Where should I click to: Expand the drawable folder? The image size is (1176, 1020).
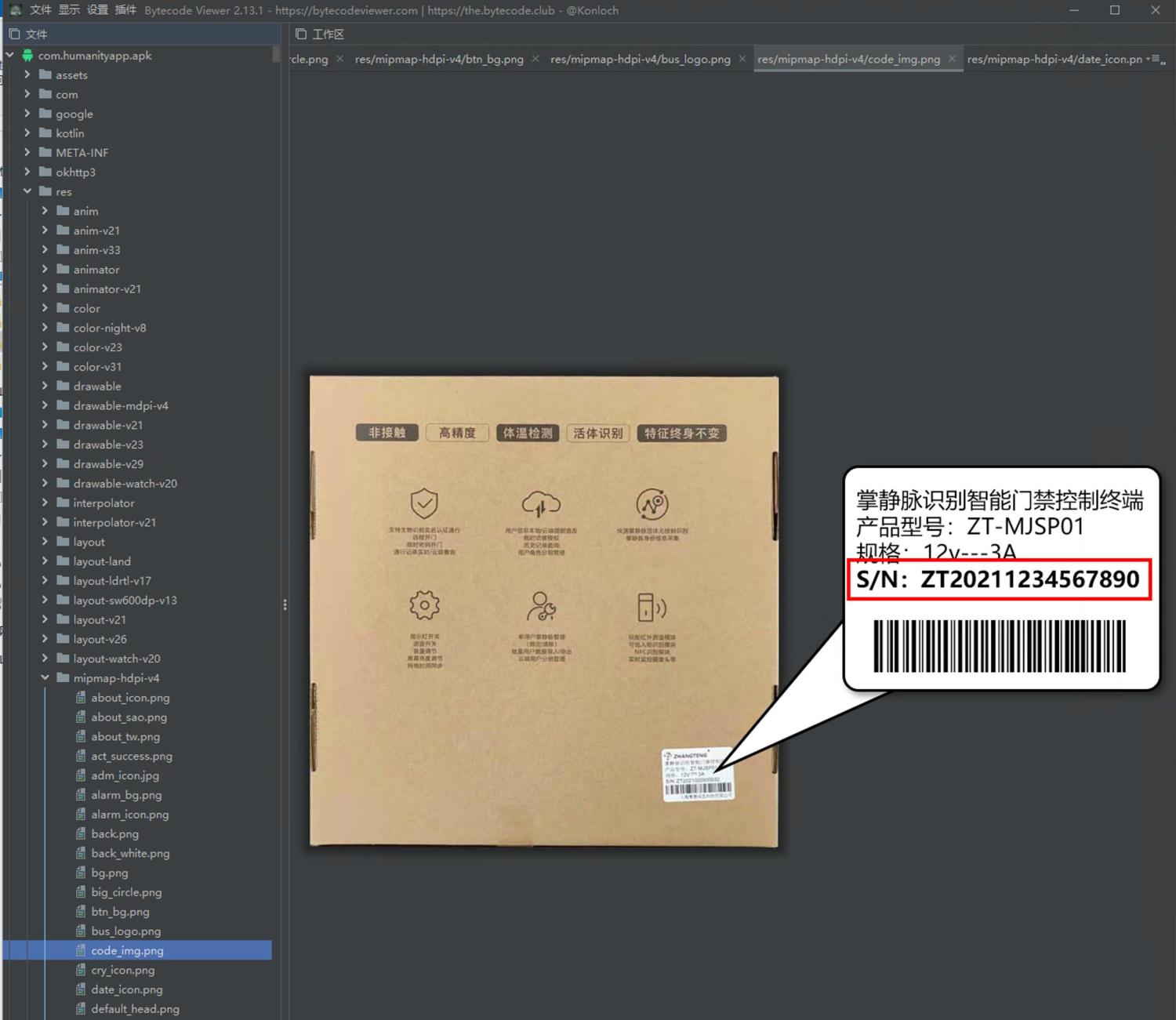(x=45, y=386)
